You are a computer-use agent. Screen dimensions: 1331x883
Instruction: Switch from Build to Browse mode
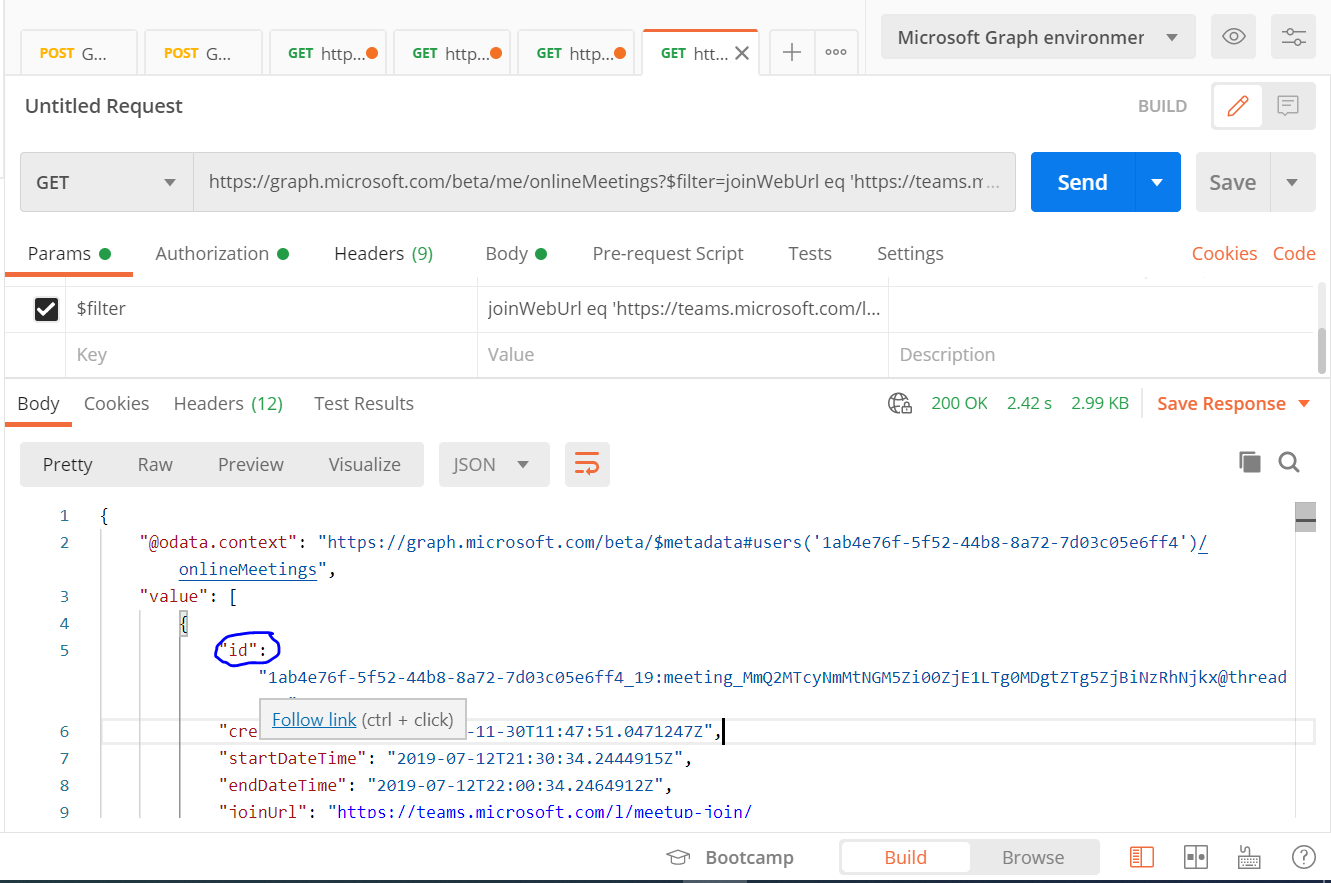click(1032, 857)
